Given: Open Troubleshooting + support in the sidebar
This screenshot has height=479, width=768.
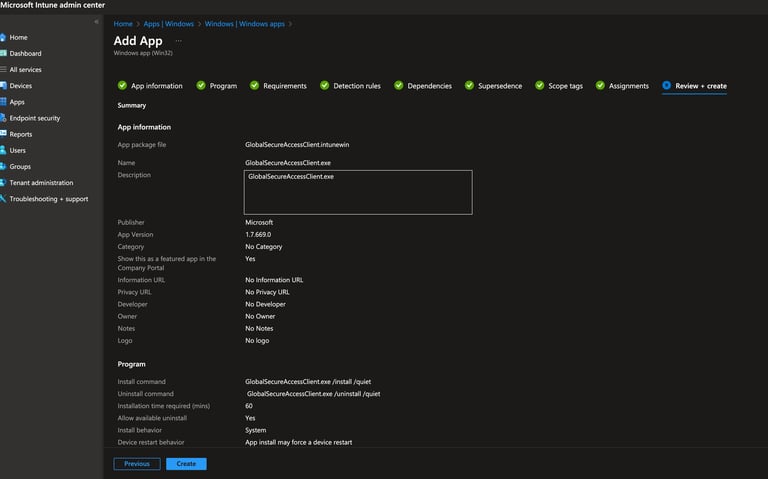Looking at the screenshot, I should pos(49,199).
